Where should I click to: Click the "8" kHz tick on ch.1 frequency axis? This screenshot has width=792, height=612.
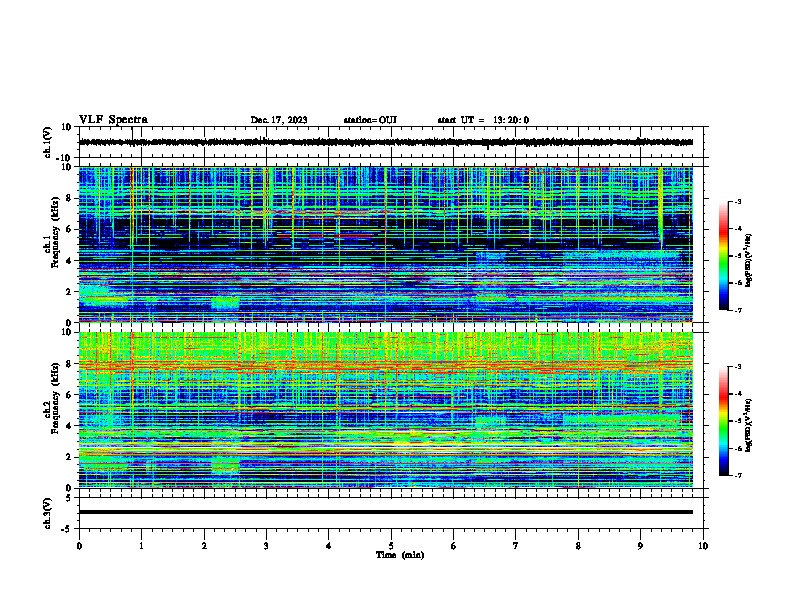[70, 198]
